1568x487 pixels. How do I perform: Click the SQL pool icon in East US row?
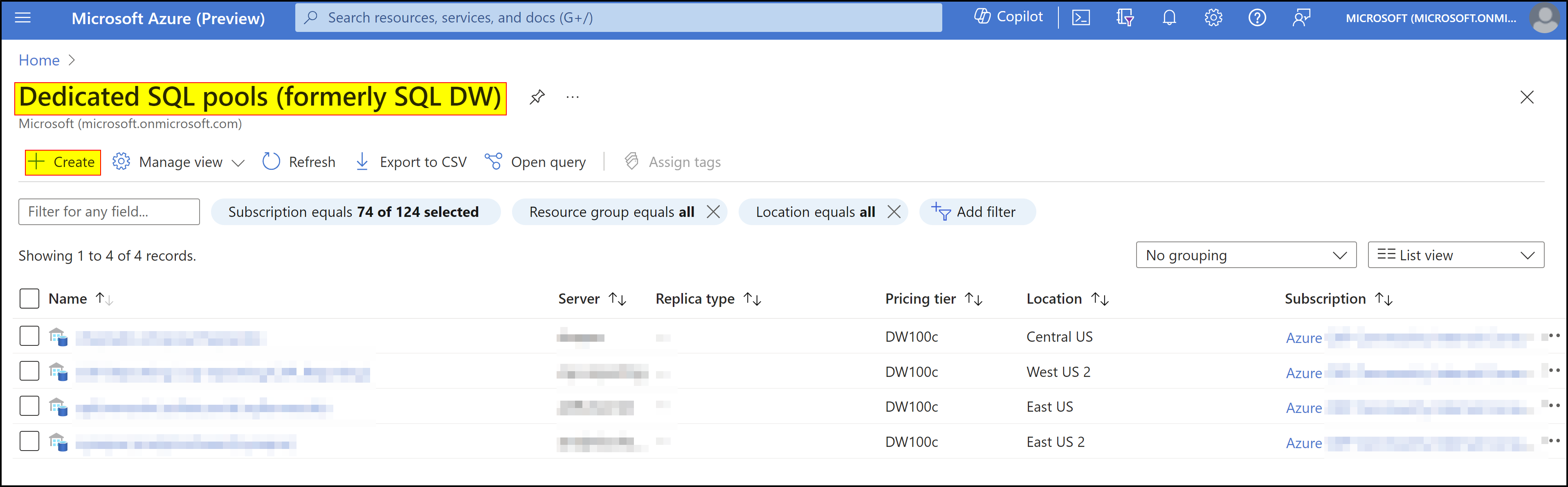[x=58, y=407]
